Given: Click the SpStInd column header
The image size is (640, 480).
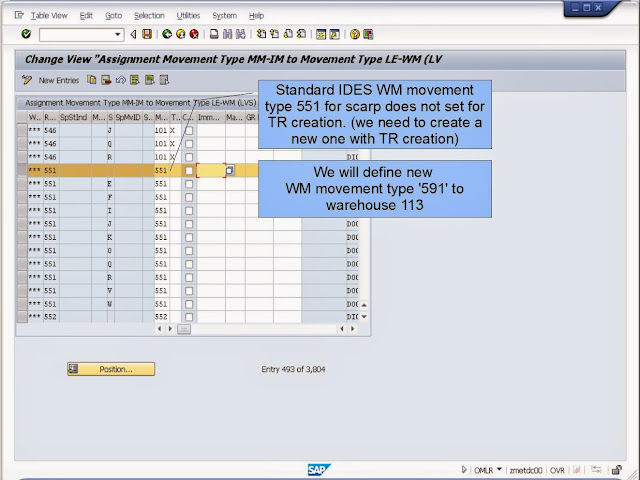Looking at the screenshot, I should click(76, 118).
